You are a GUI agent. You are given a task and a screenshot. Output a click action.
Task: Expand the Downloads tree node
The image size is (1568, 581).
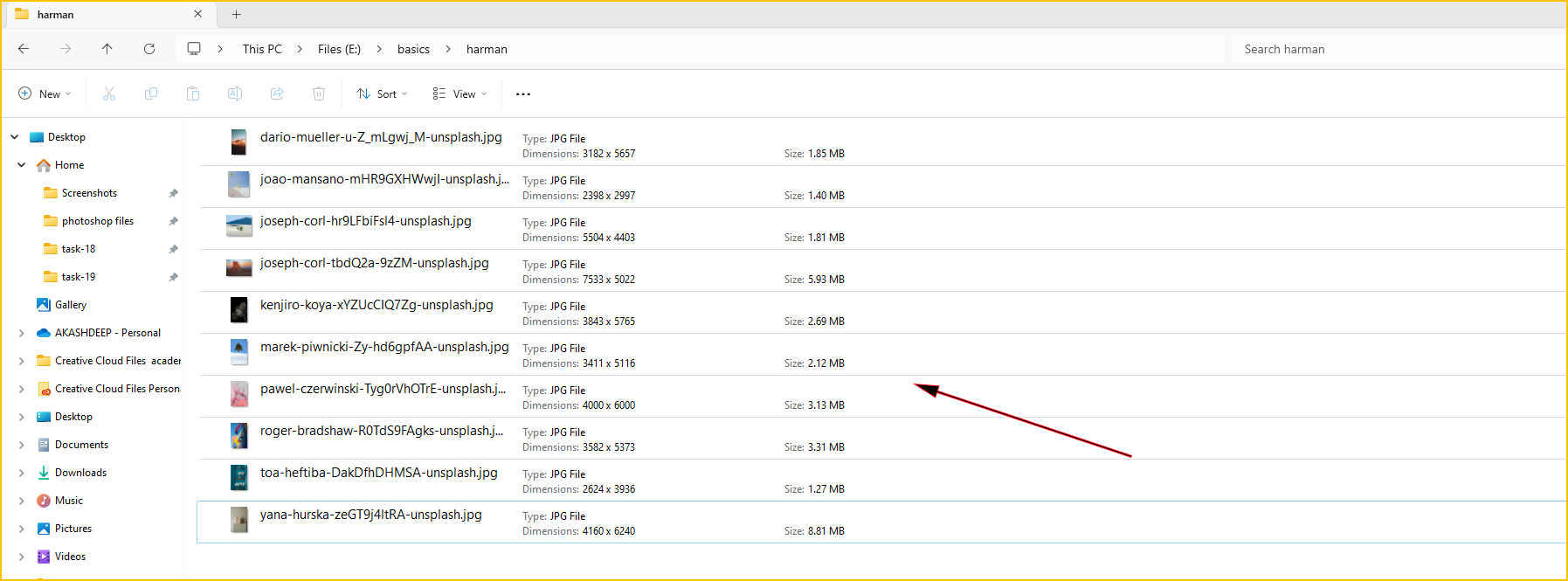(22, 473)
